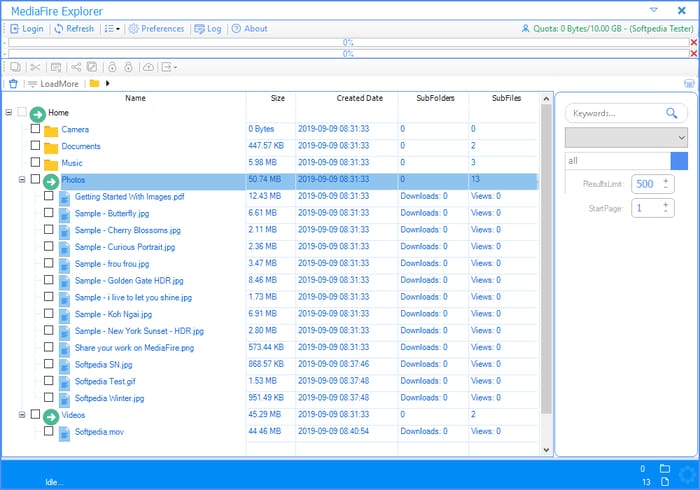This screenshot has width=700, height=490.
Task: Tick the checkbox next to Softpedia.mov
Action: click(48, 431)
